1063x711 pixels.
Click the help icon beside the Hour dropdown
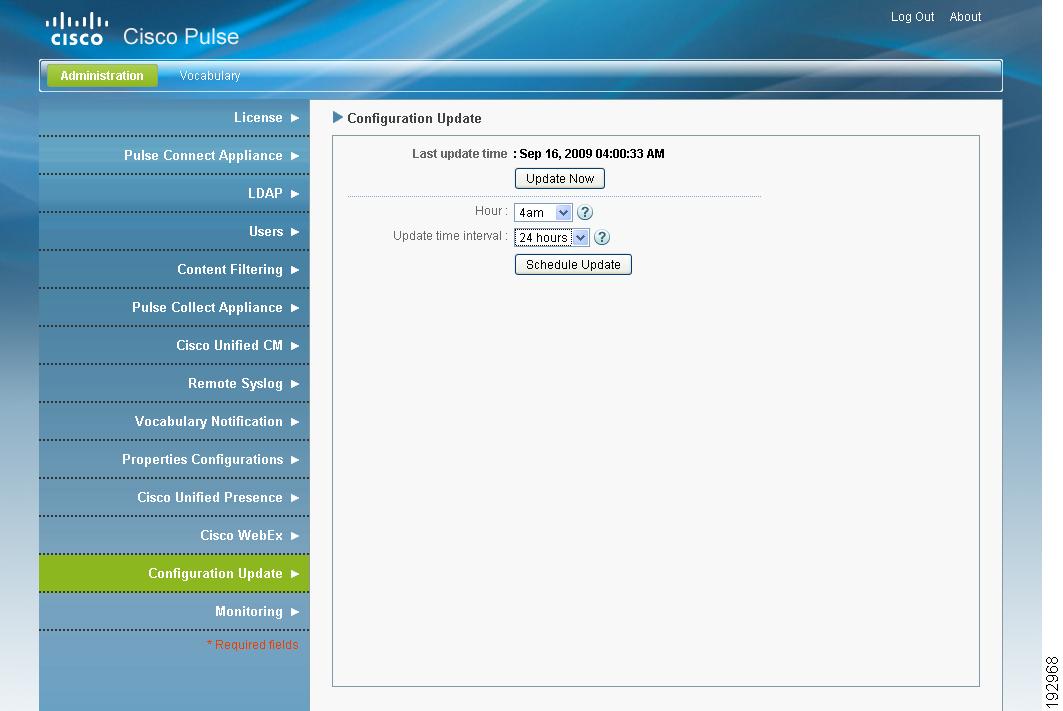coord(584,212)
